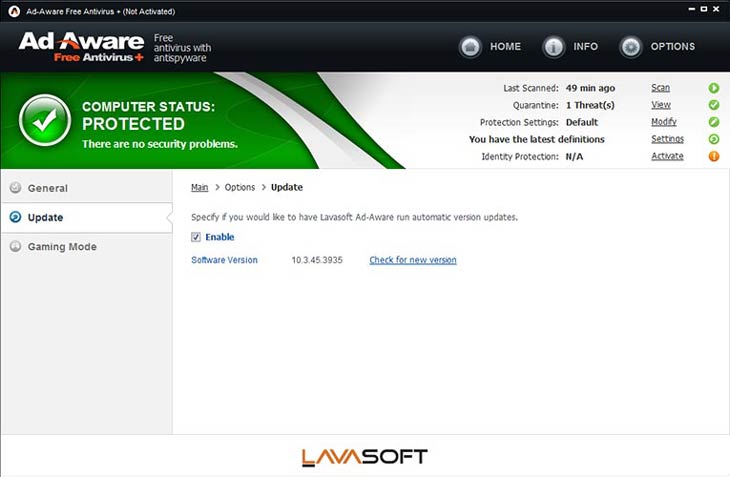Click the Modify protection settings link
Screen dimensions: 730x477
point(664,122)
